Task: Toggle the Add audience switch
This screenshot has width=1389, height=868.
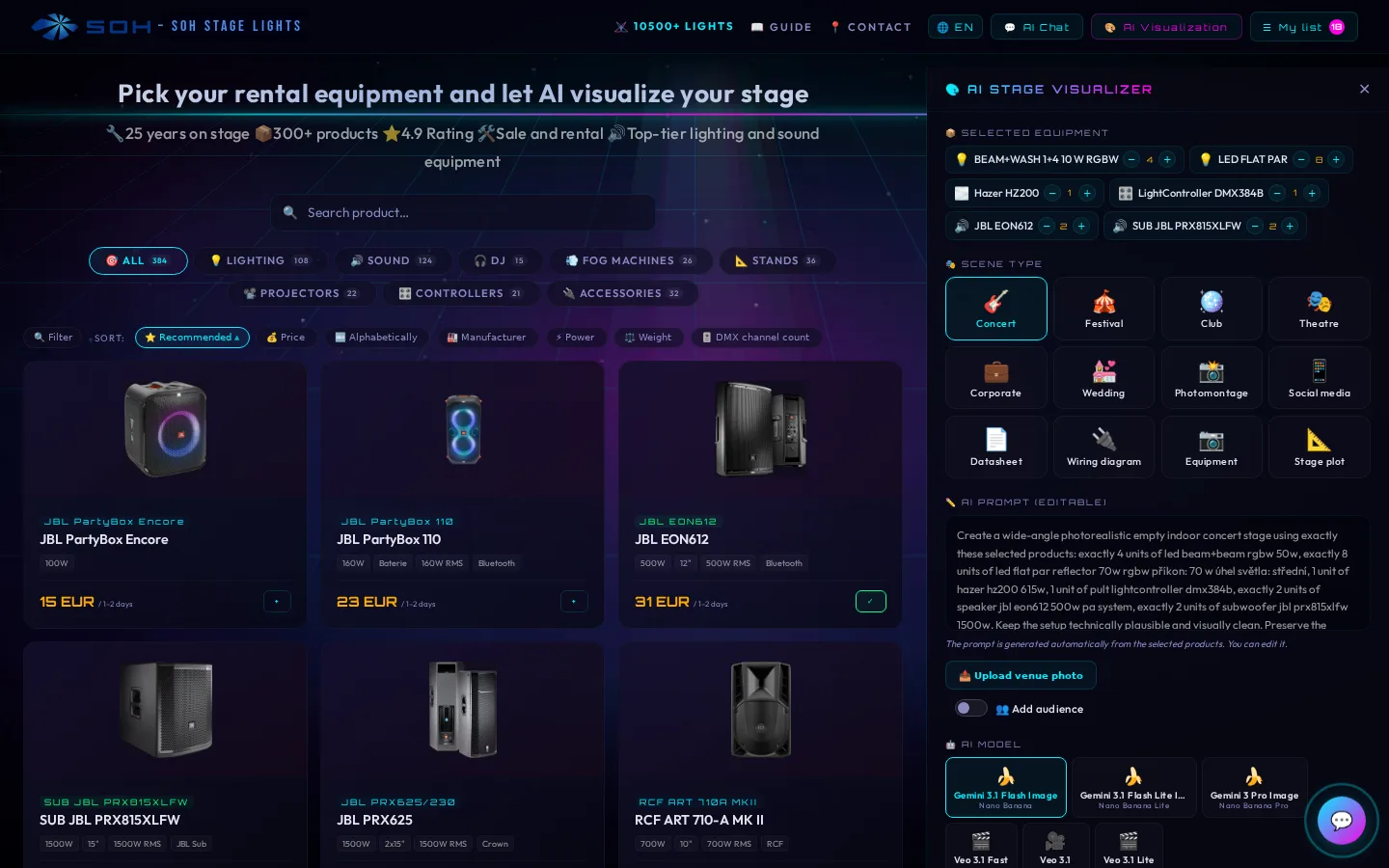Action: (970, 708)
